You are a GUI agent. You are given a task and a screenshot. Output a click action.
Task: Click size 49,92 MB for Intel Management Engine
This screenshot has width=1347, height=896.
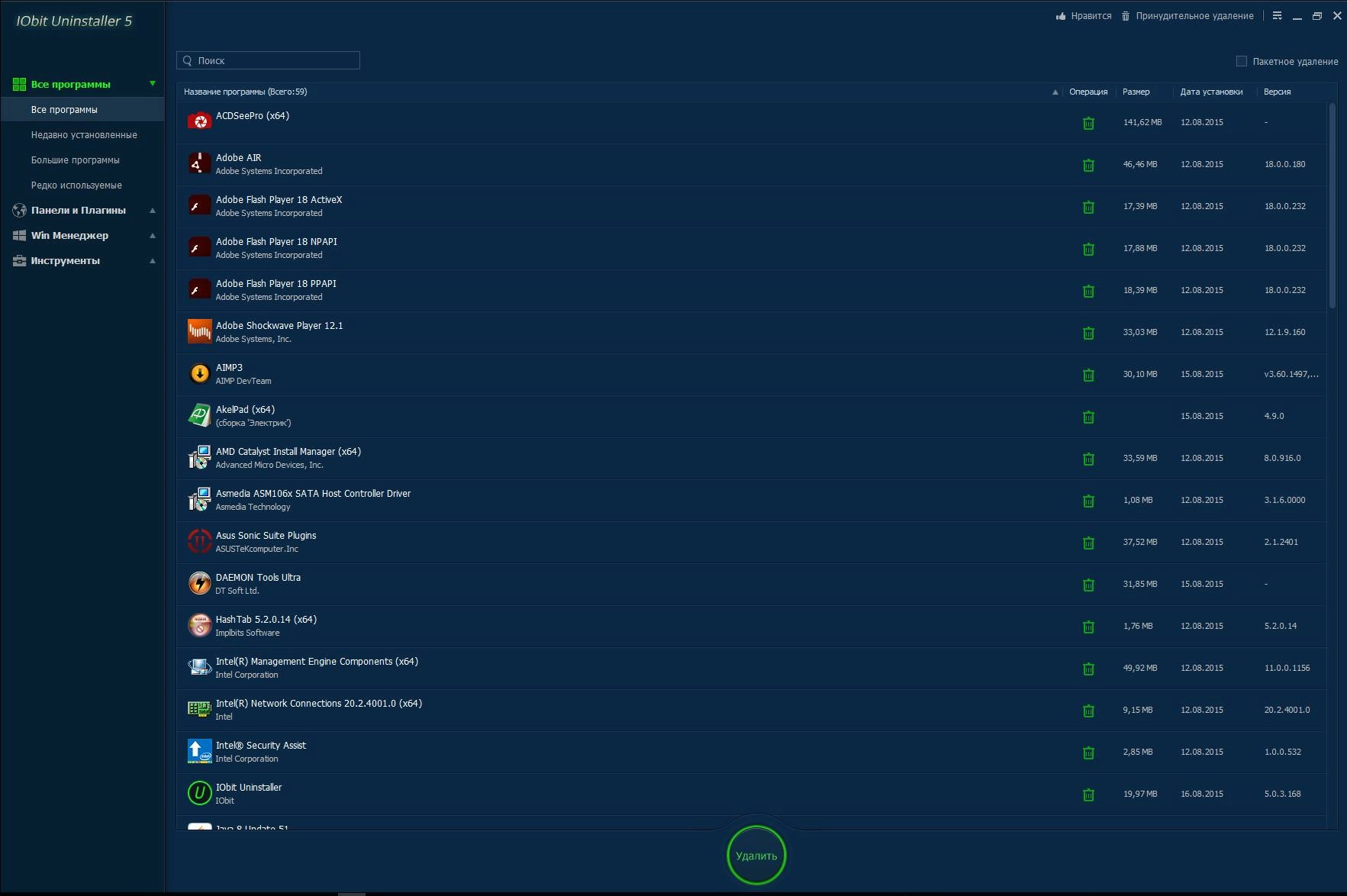coord(1140,668)
